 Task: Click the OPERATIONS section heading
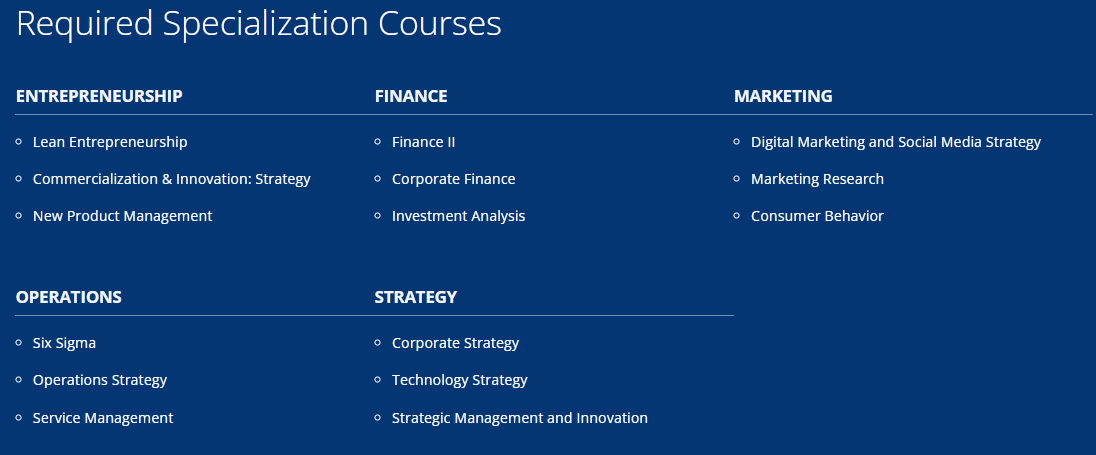point(68,297)
